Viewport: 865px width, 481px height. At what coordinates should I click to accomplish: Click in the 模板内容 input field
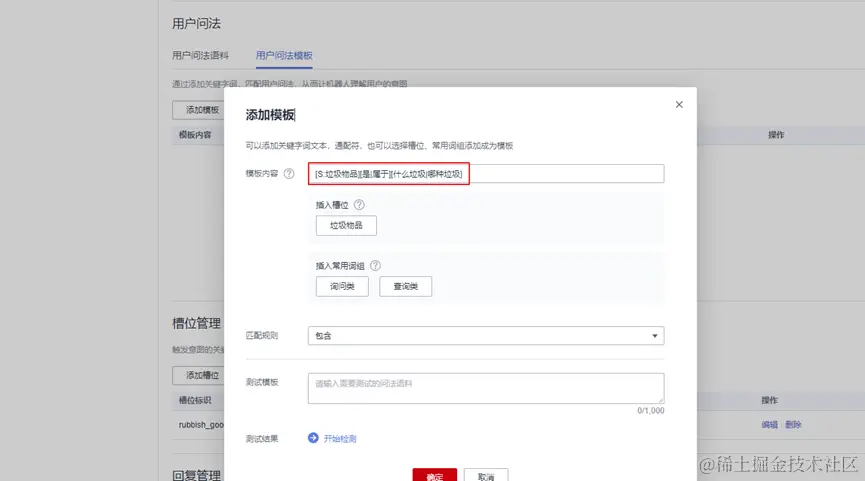tap(486, 174)
